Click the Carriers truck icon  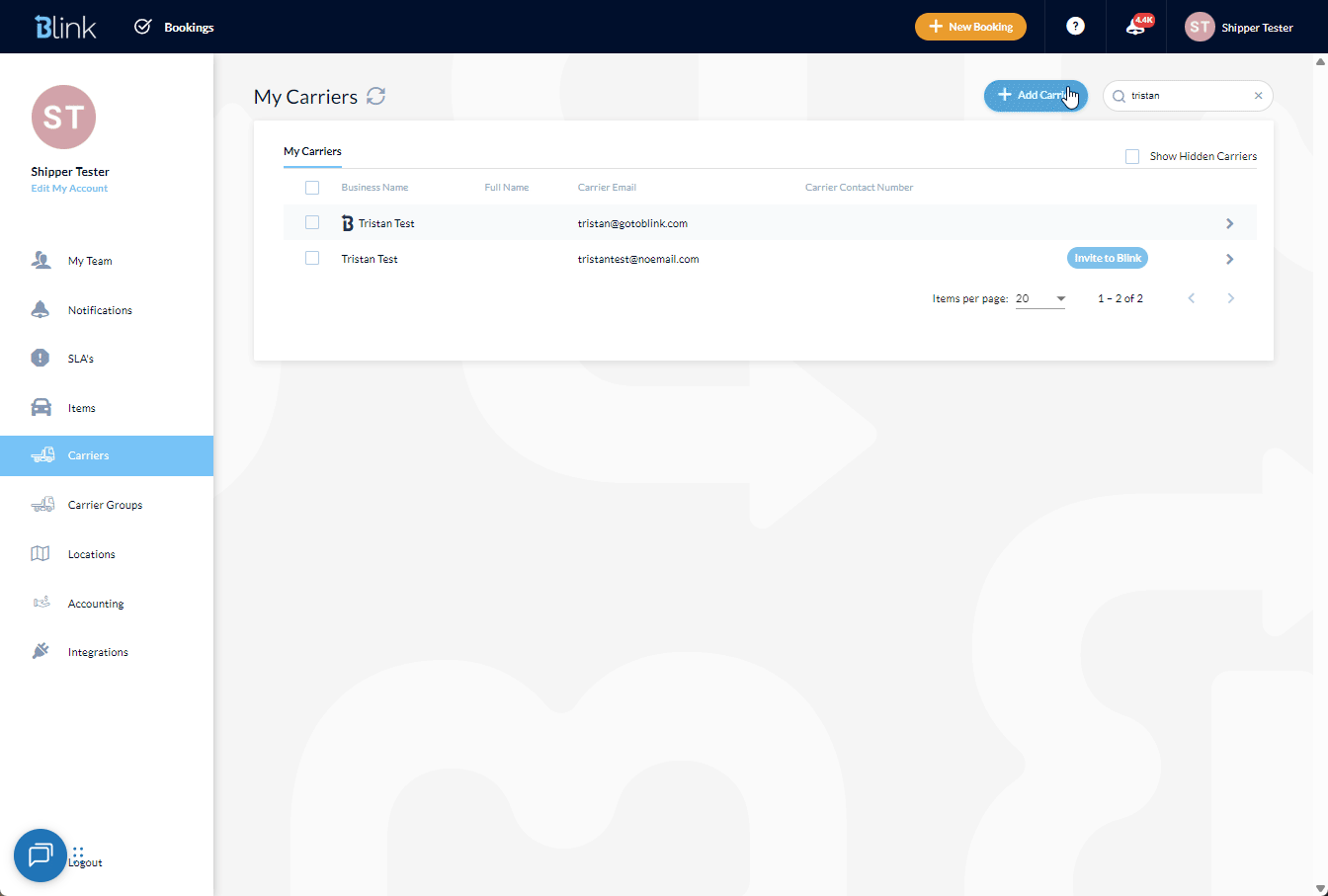pos(41,455)
